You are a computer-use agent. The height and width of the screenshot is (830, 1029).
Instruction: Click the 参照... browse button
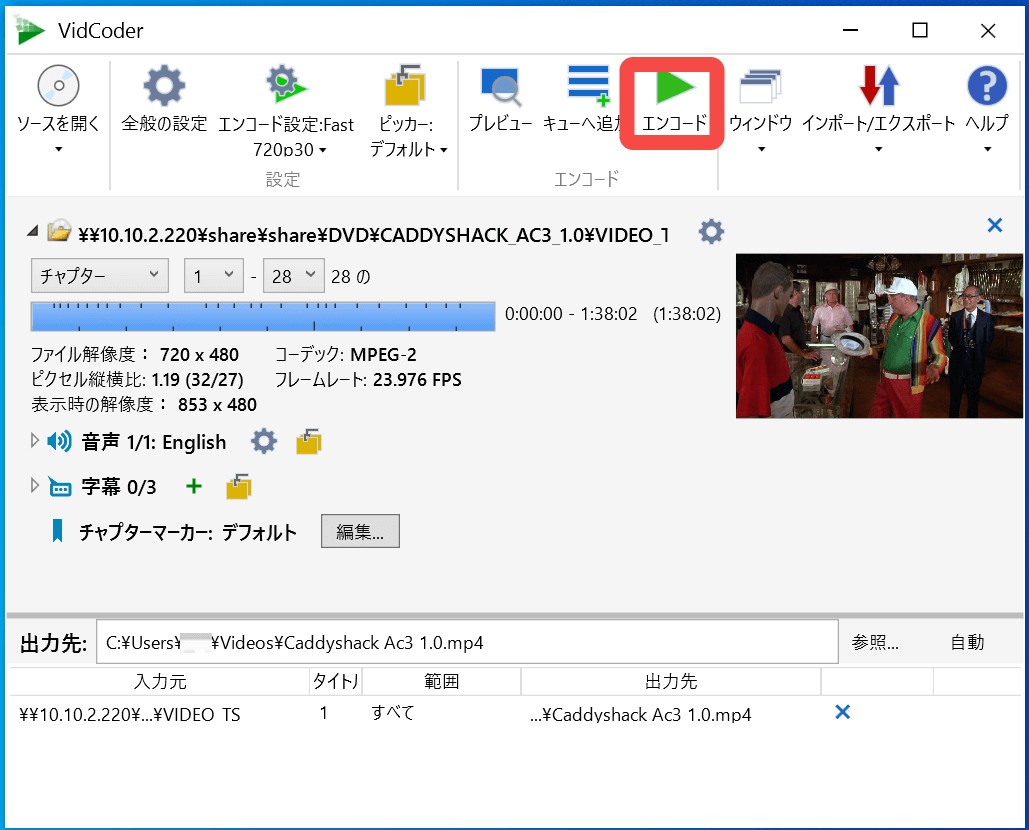click(x=875, y=642)
